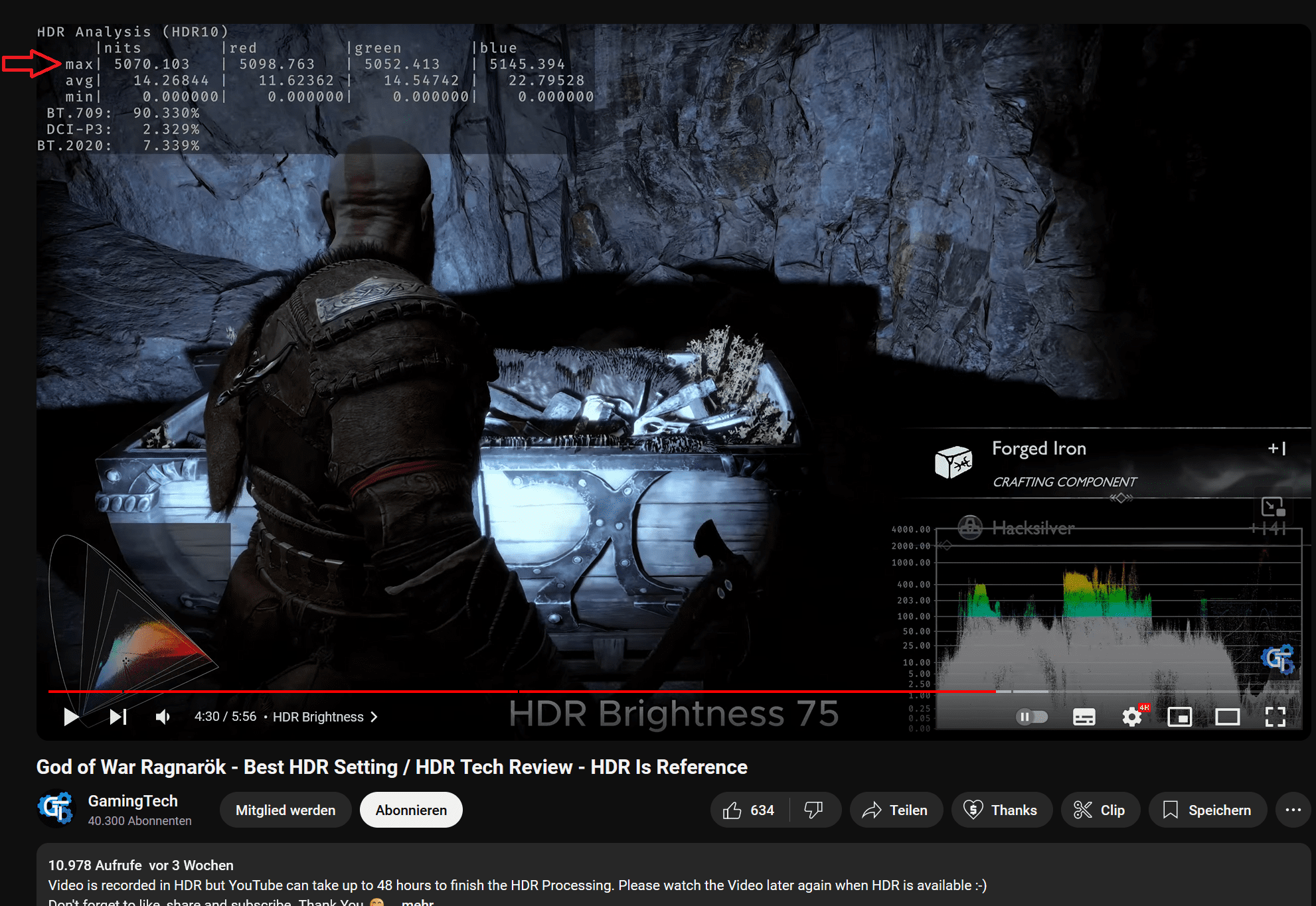The image size is (1316, 906).
Task: Open more actions three-dot menu
Action: tap(1293, 810)
